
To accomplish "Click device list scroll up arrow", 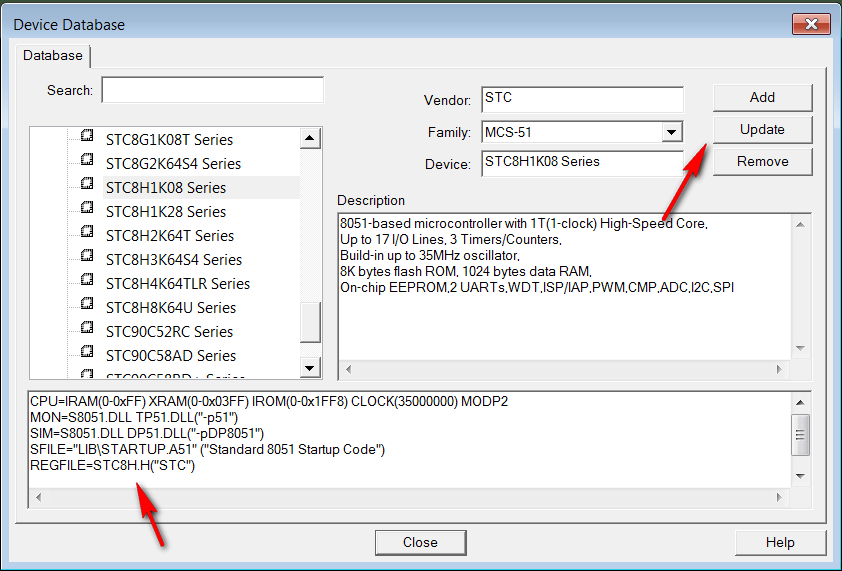I will [x=309, y=139].
